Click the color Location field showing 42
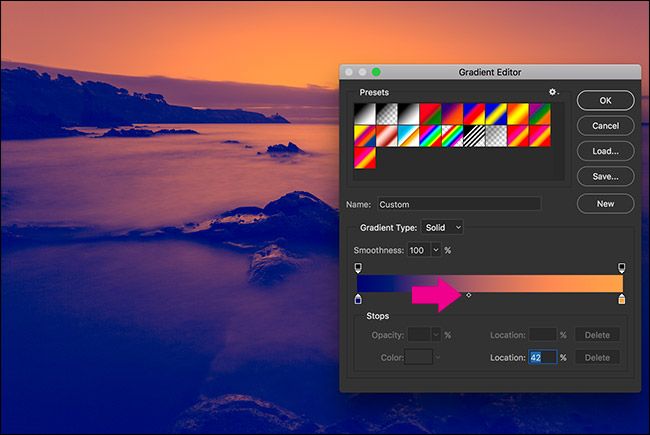This screenshot has height=435, width=650. 542,357
